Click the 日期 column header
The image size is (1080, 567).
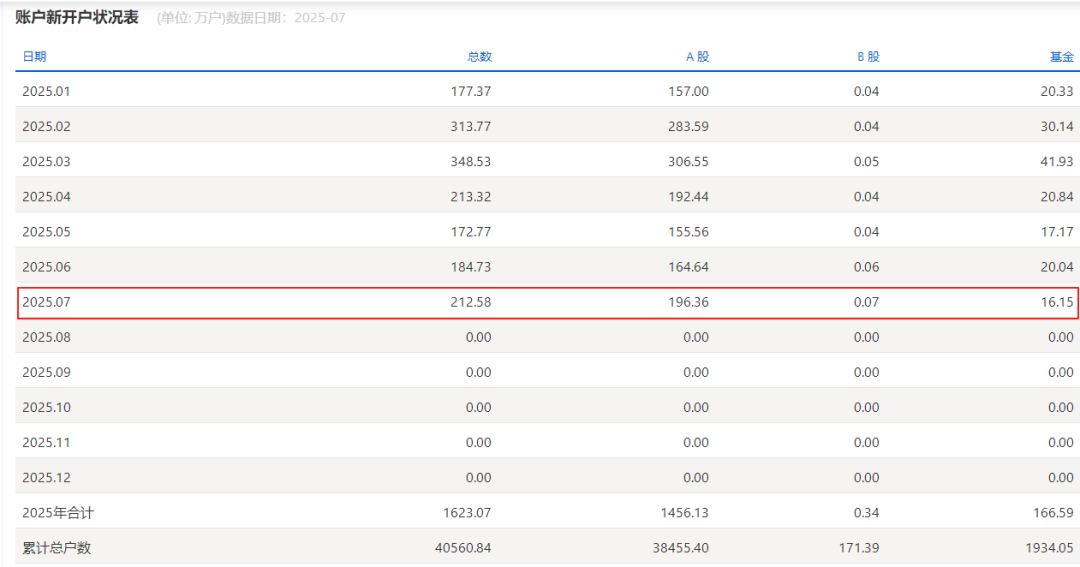click(34, 57)
